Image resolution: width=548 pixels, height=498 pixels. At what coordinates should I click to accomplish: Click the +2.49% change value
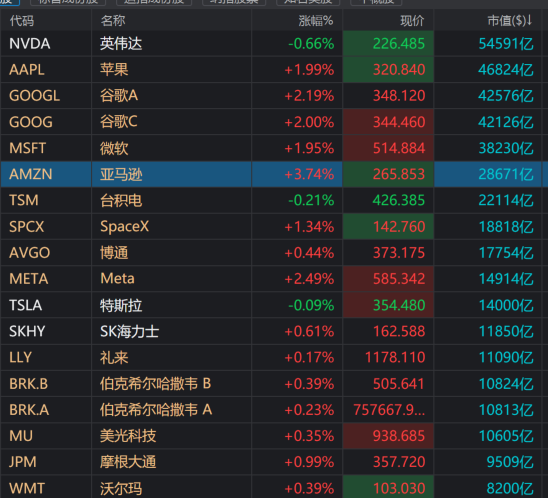click(x=309, y=279)
